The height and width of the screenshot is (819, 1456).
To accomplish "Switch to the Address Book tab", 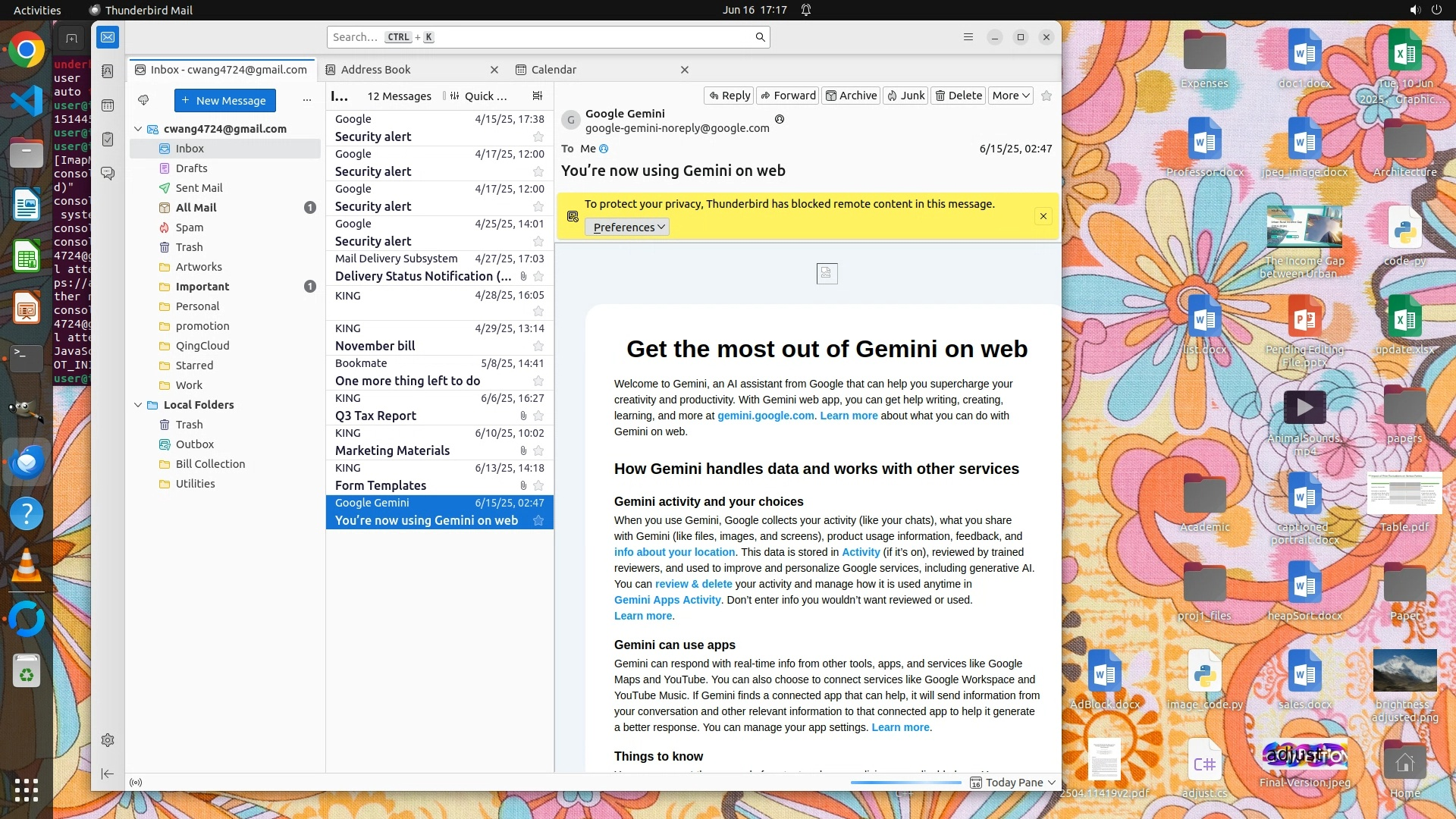I will coord(376,70).
